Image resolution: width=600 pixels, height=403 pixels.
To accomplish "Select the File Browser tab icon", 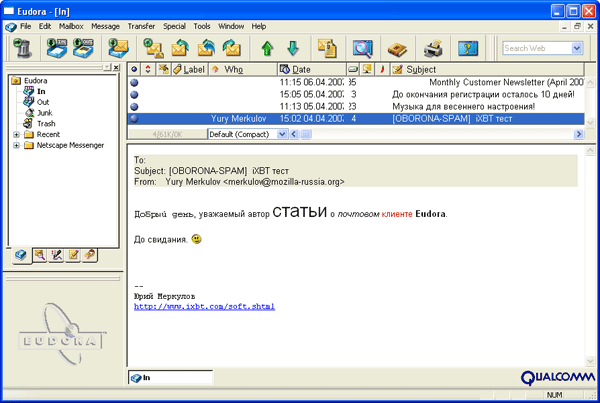I will [40, 255].
